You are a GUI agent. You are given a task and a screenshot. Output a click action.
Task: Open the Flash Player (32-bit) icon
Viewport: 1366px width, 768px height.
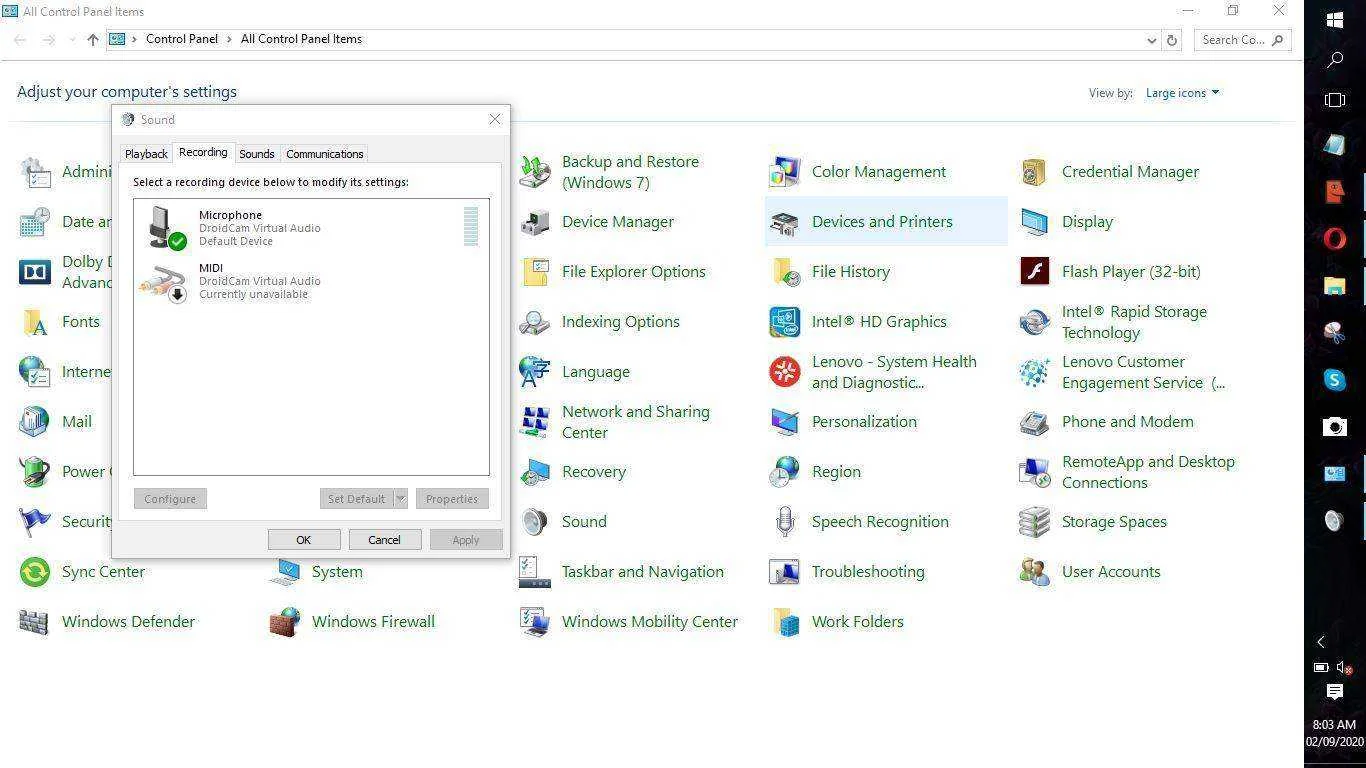(1035, 272)
